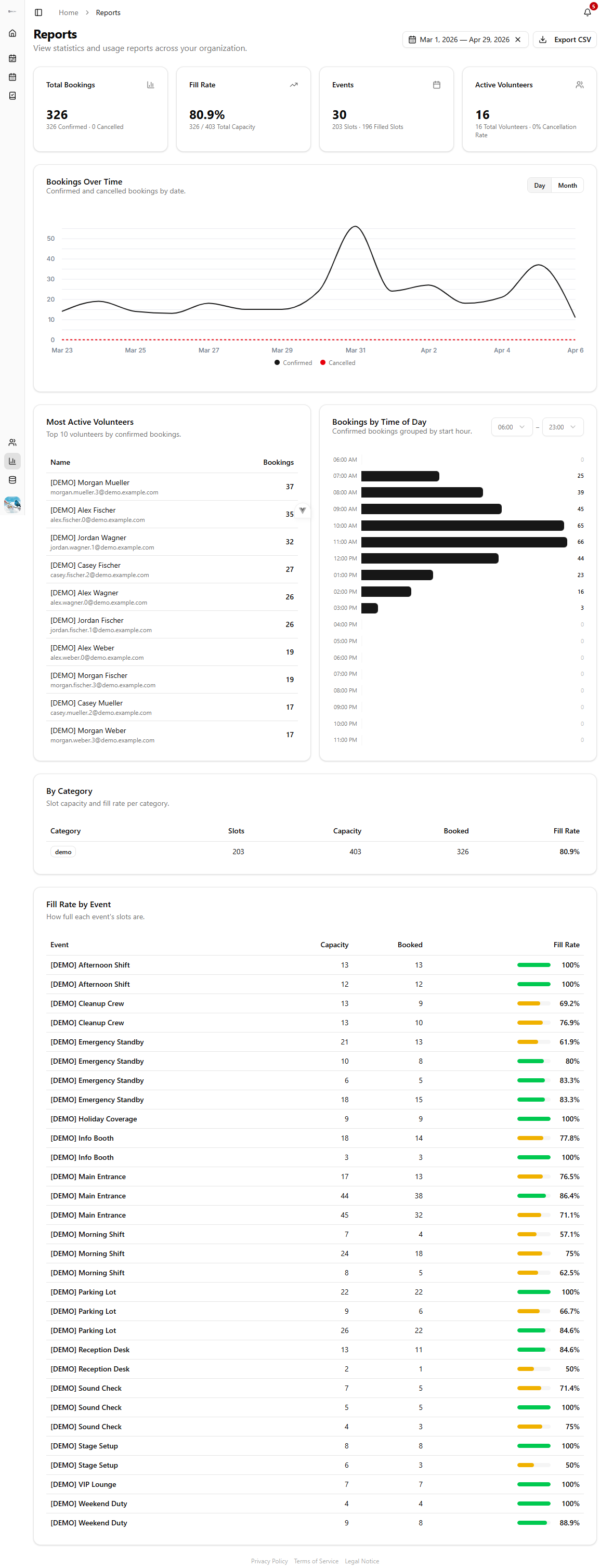Screen dimensions: 600x1568
Task: Select Parking Lot event with capacity 26
Action: 315,1330
